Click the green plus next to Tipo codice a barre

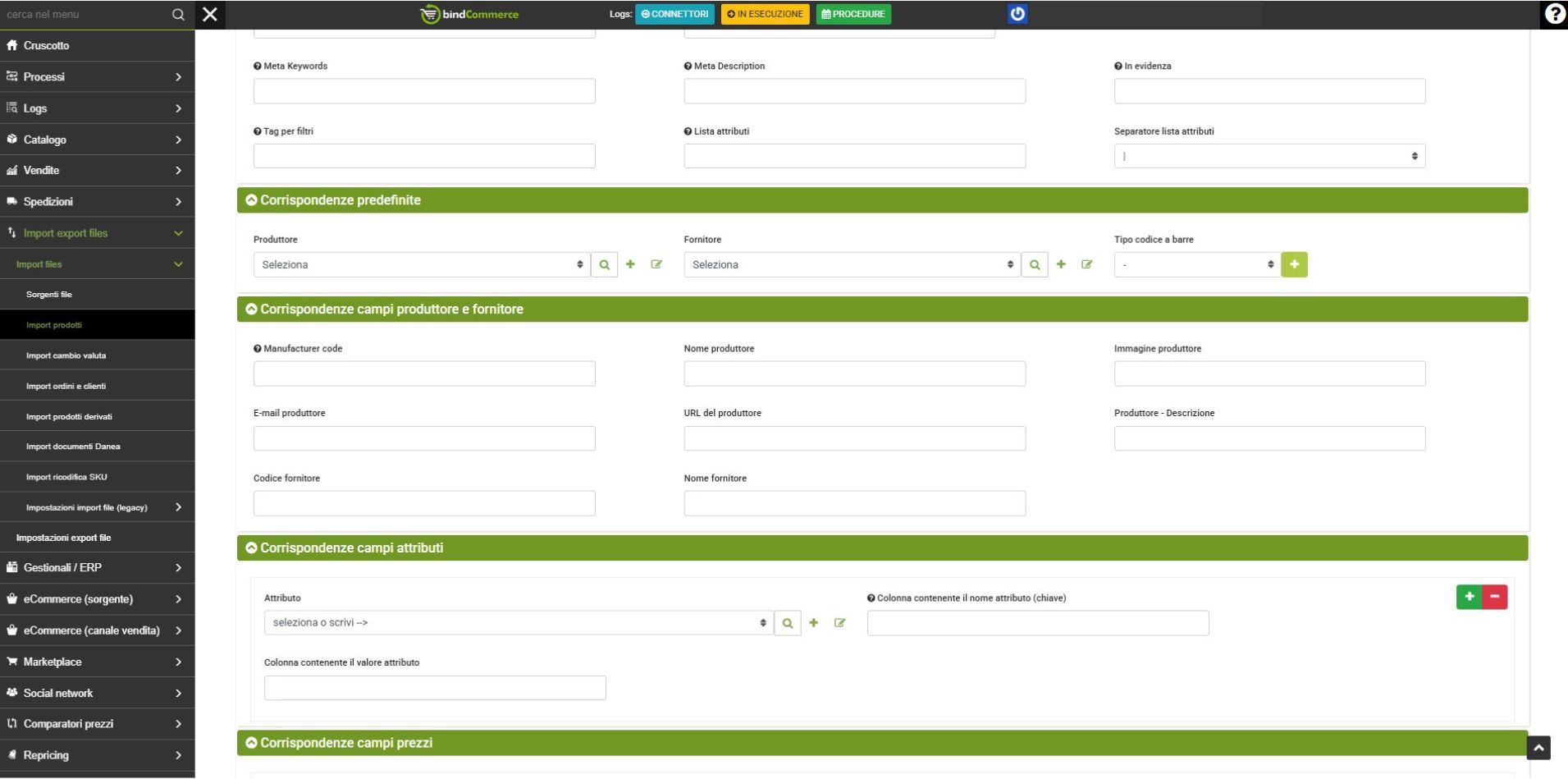(1294, 264)
